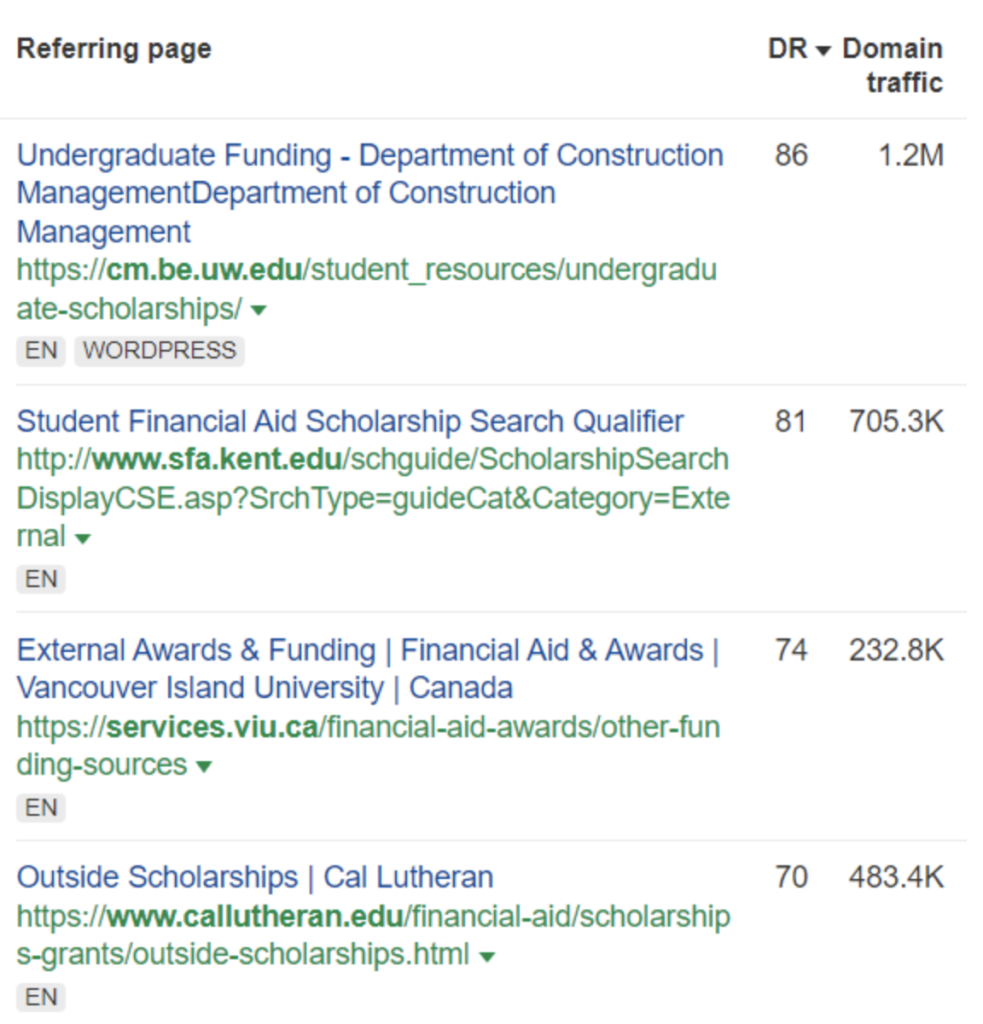Open the www.callutheran.edu outside-scholarships URL
The height and width of the screenshot is (1024, 983).
click(x=374, y=935)
